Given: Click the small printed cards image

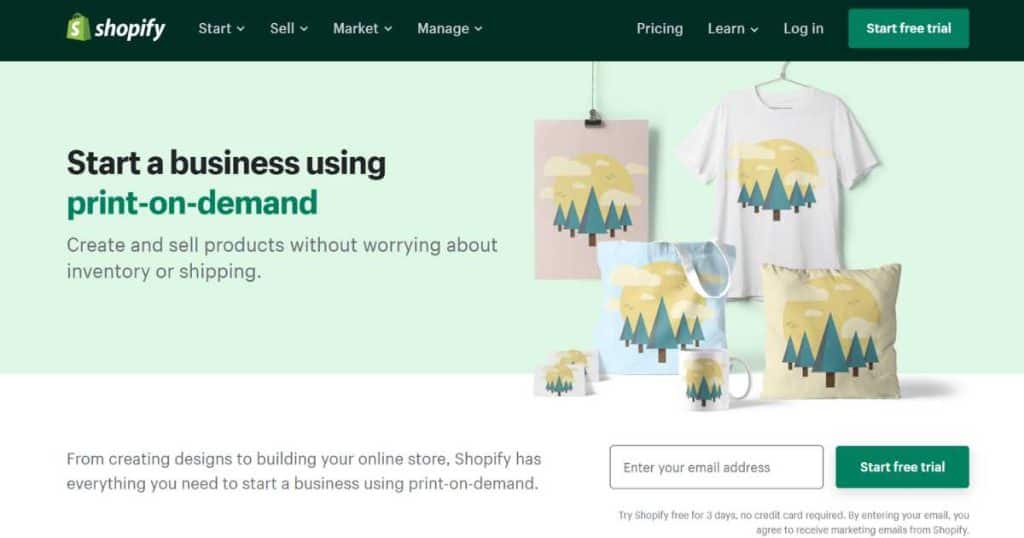Looking at the screenshot, I should click(x=566, y=373).
